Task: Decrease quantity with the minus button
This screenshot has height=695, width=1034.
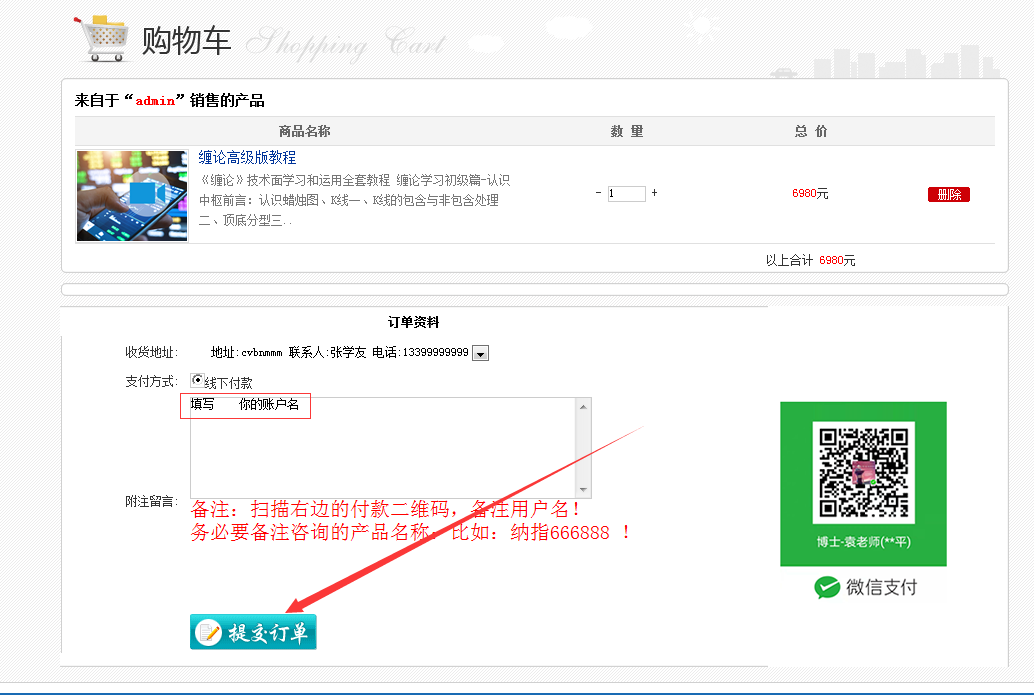Action: 598,193
